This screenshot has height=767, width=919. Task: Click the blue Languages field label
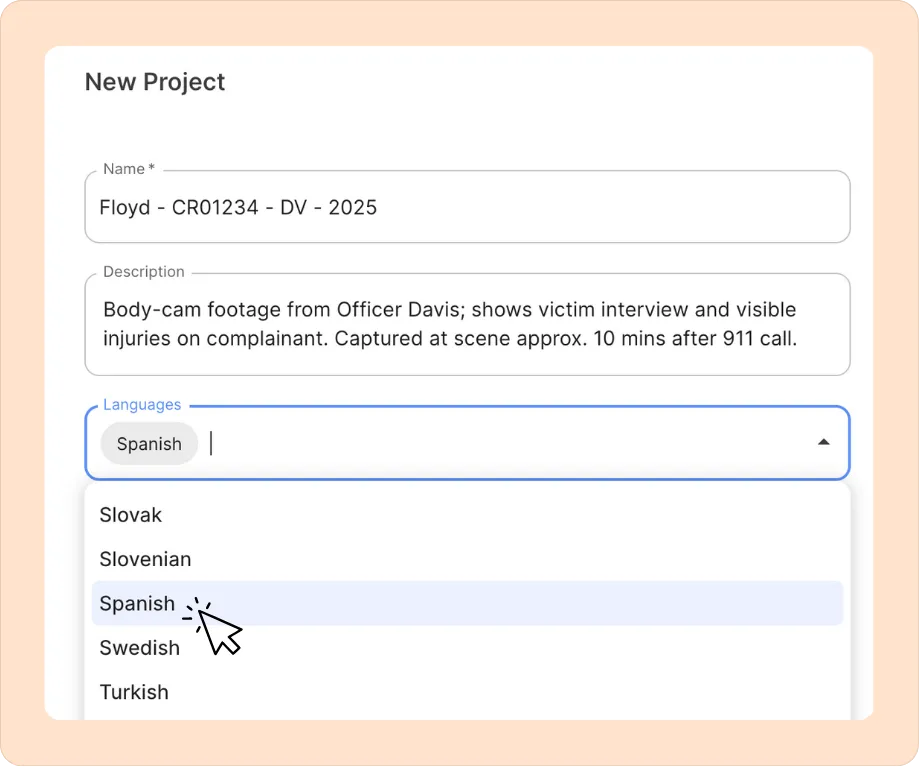142,405
